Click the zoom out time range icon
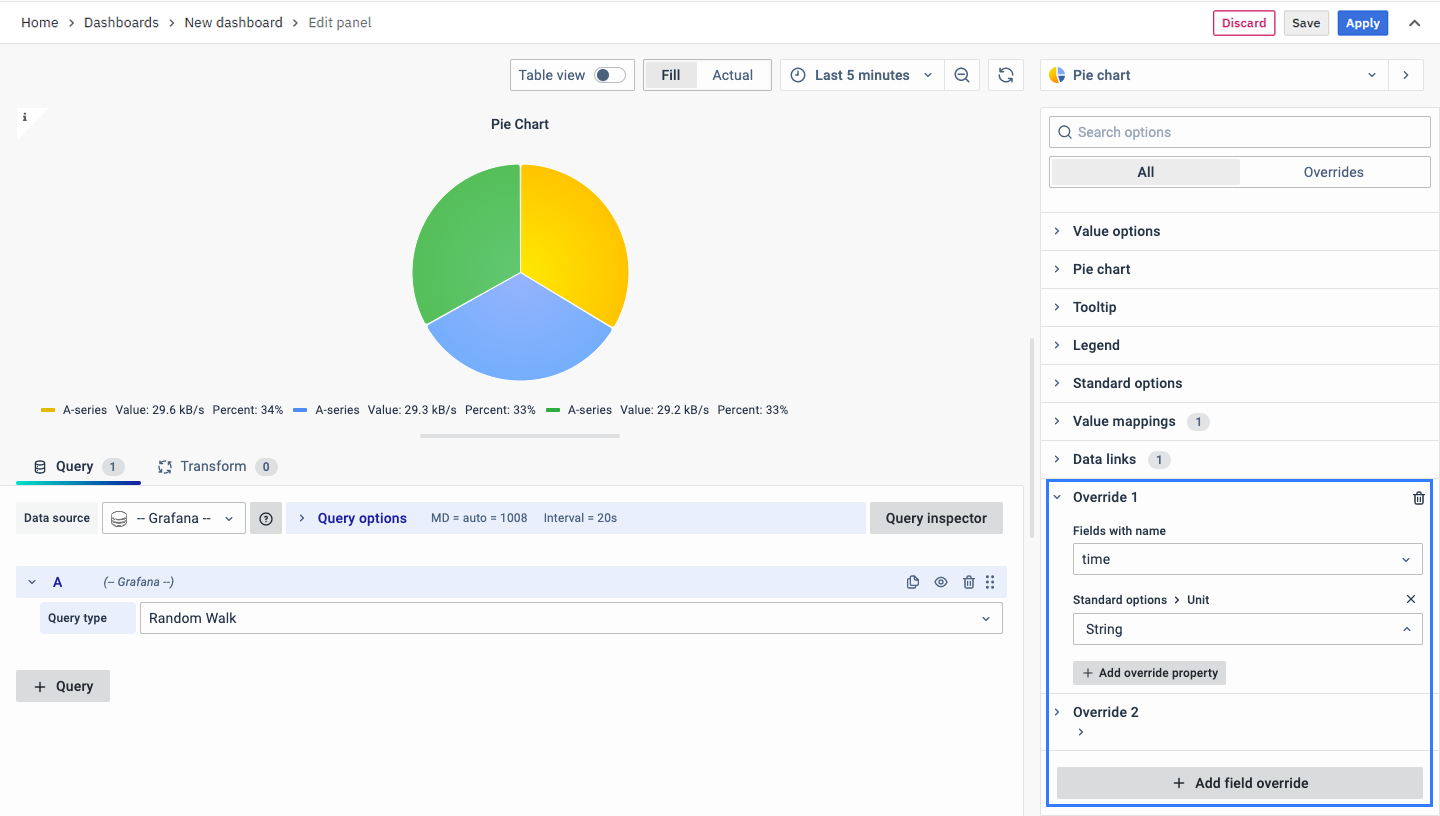Image resolution: width=1440 pixels, height=816 pixels. coord(961,75)
